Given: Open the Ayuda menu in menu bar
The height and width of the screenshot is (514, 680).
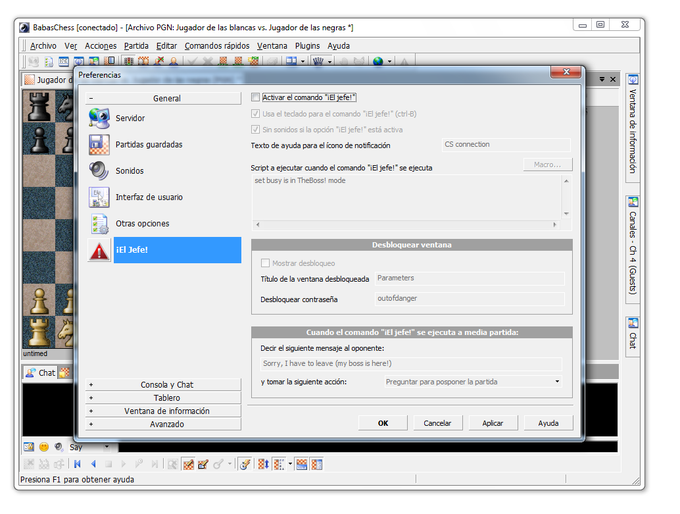Looking at the screenshot, I should pos(339,46).
